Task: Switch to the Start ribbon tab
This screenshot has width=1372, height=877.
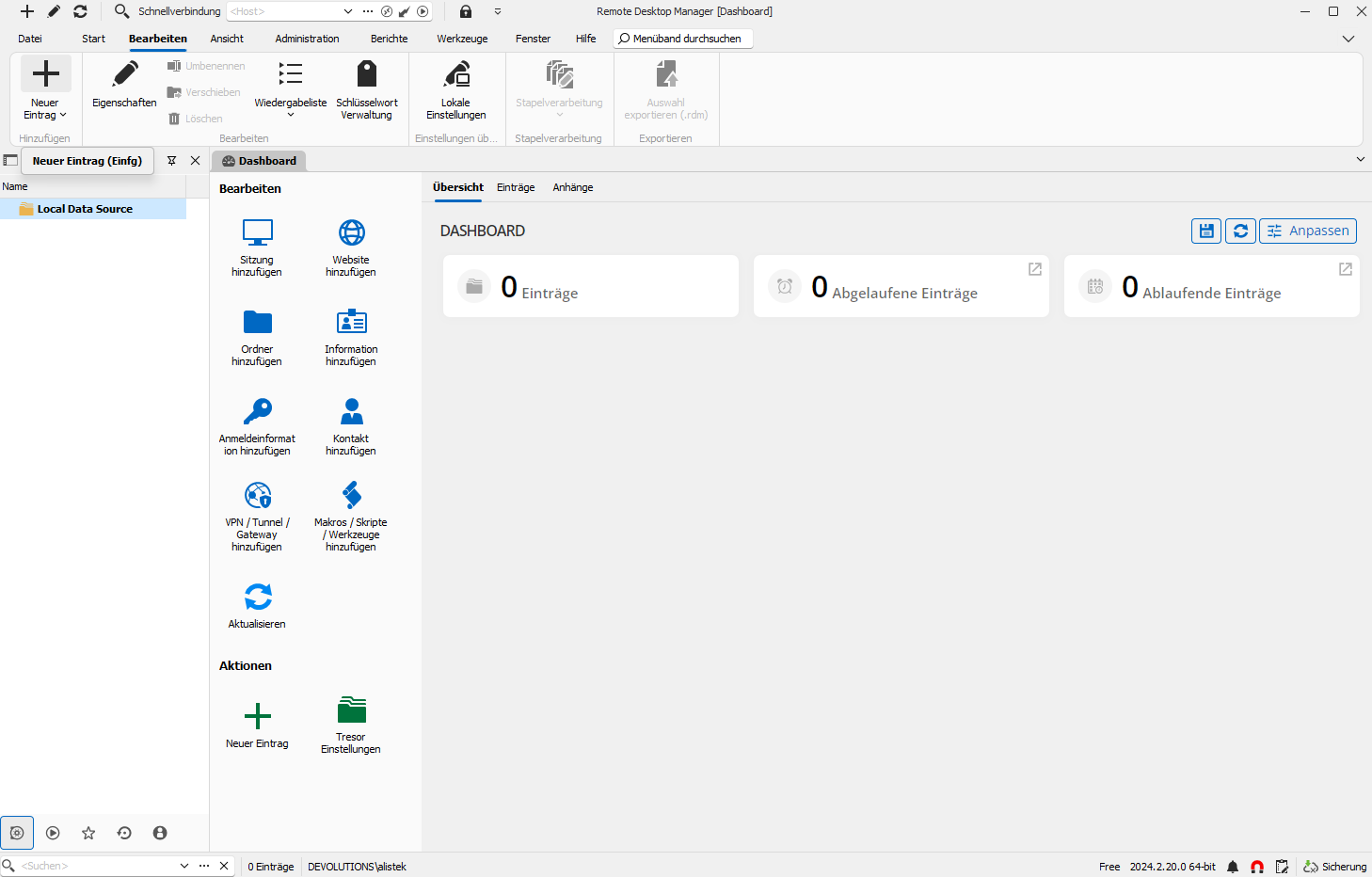Action: [x=93, y=39]
